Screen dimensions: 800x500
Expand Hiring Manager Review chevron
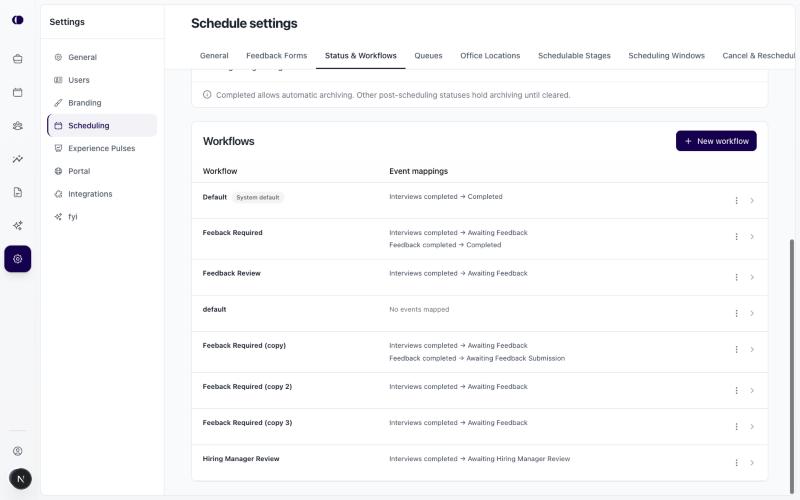click(752, 463)
